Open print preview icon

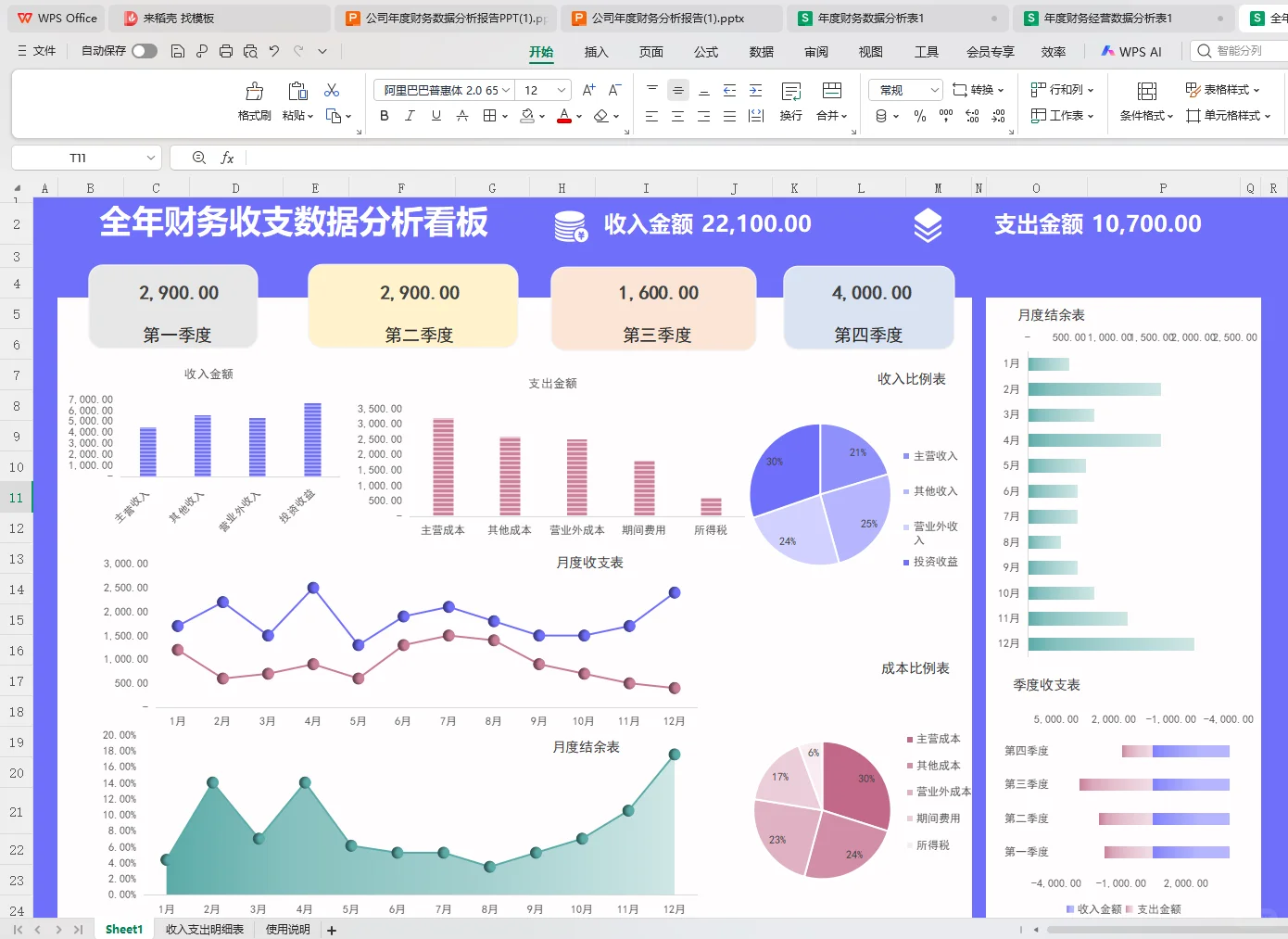pos(250,51)
